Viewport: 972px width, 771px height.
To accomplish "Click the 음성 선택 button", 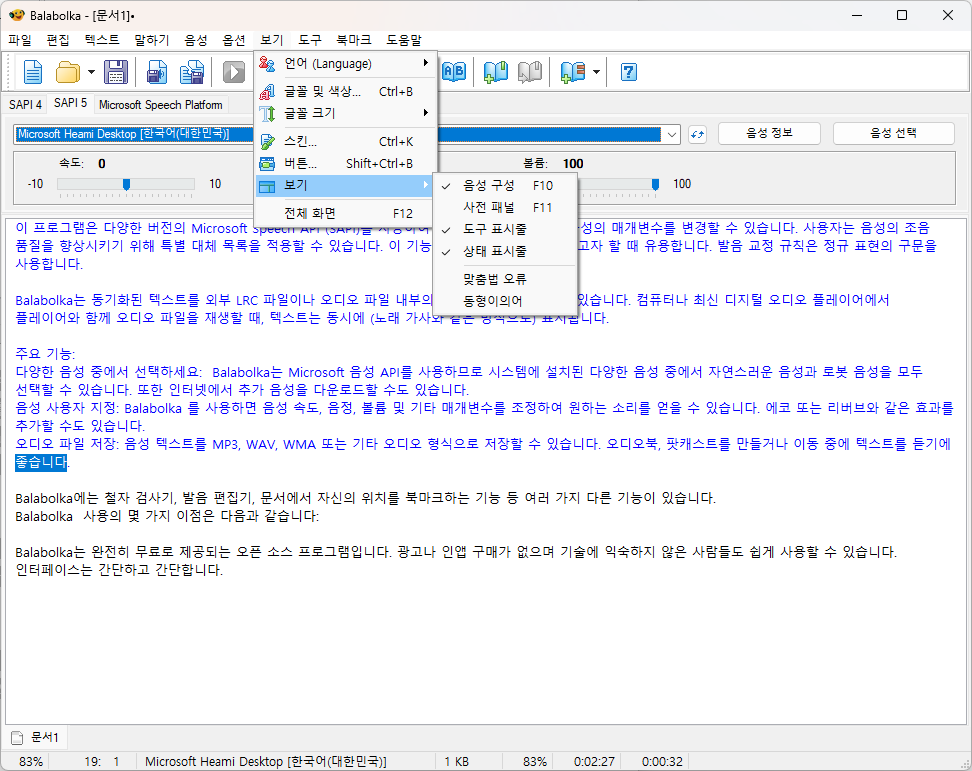I will pyautogui.click(x=893, y=133).
